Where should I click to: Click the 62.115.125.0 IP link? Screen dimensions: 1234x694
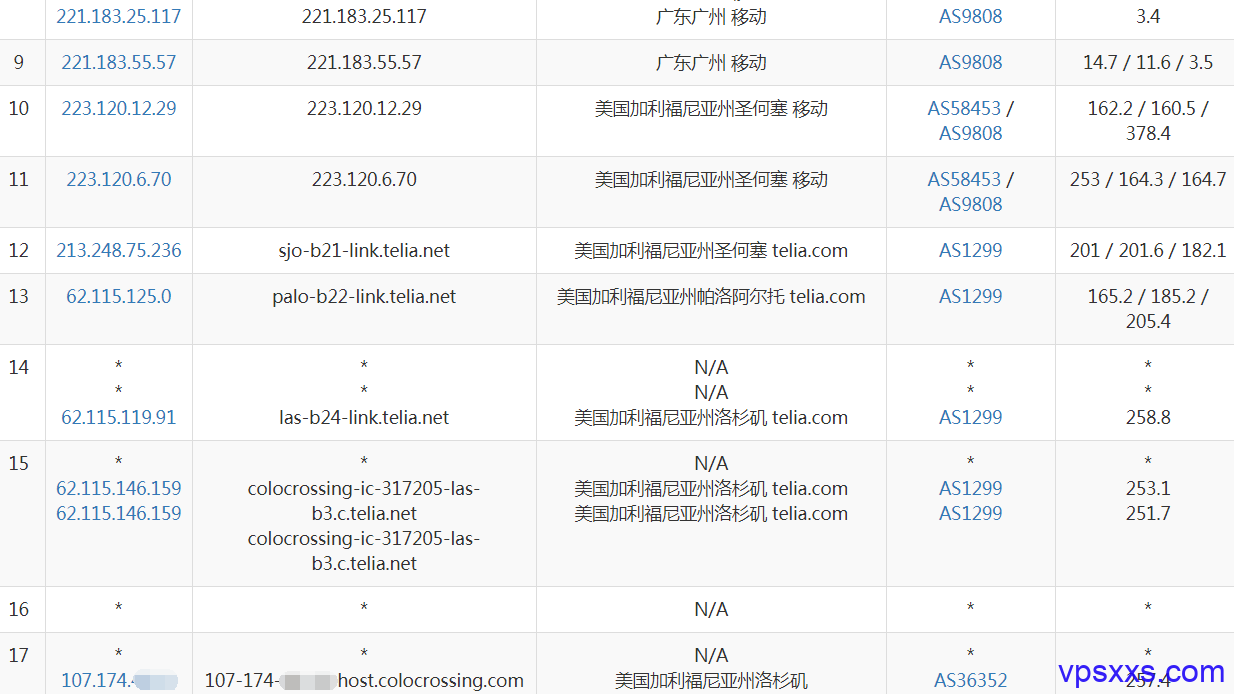pyautogui.click(x=118, y=296)
